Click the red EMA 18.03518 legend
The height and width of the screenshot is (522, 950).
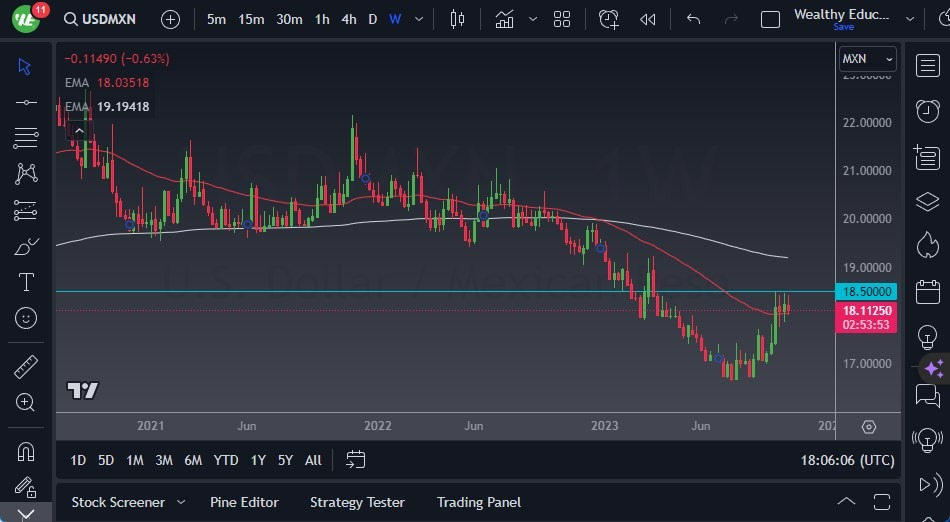(x=107, y=82)
